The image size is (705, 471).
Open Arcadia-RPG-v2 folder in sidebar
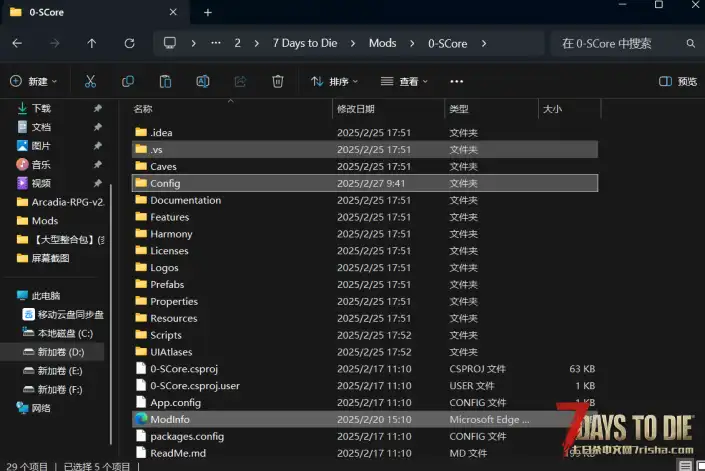click(x=60, y=202)
